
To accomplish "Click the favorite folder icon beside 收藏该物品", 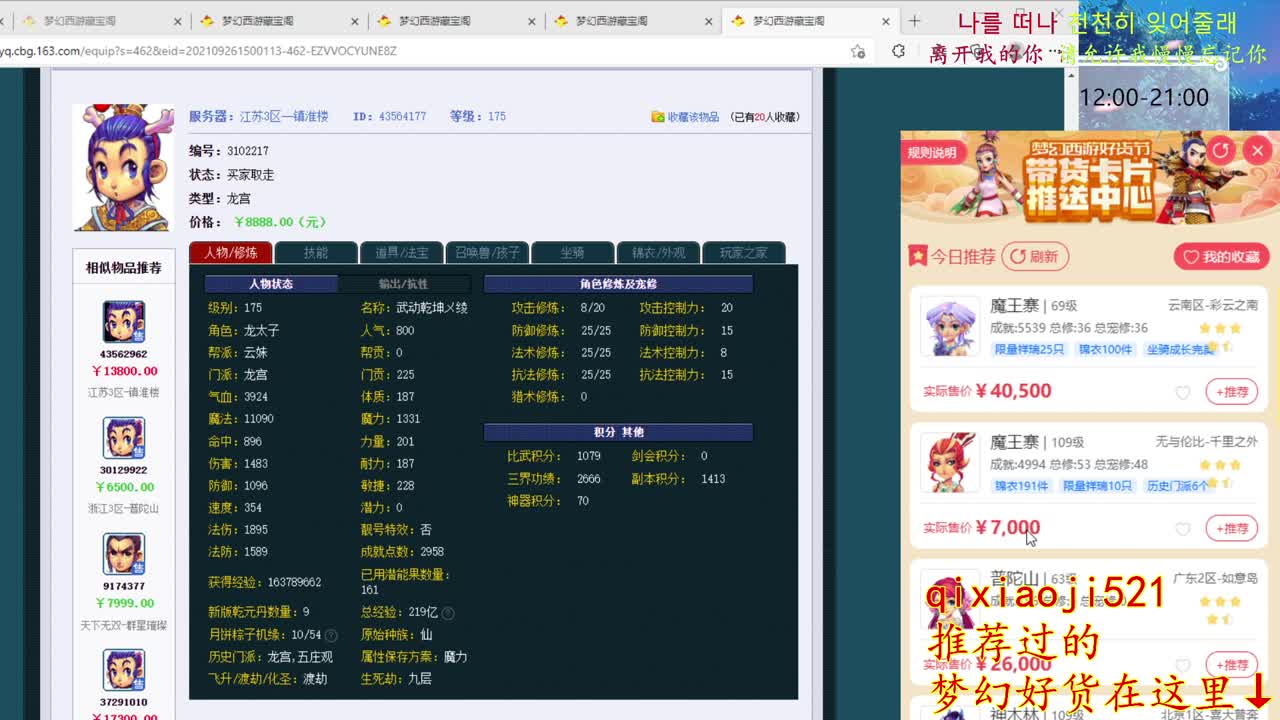I will pos(658,117).
